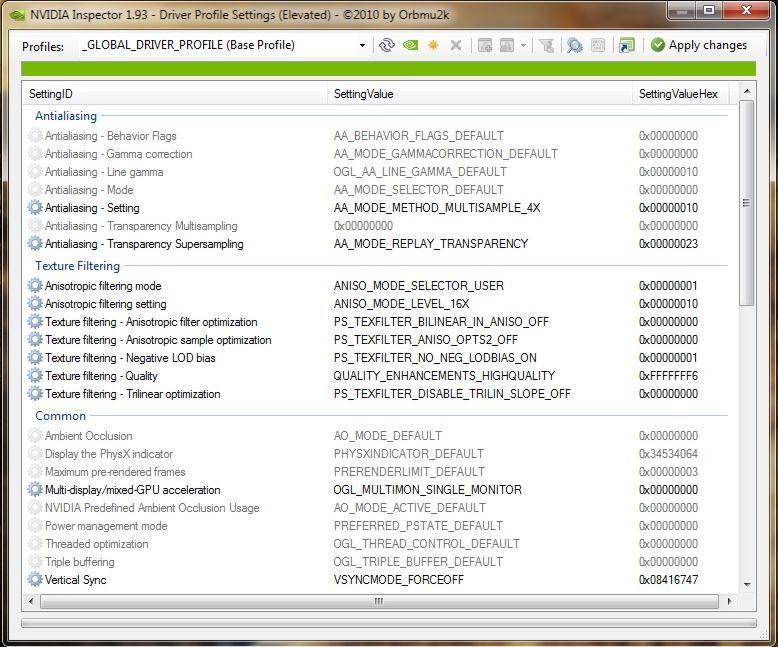Click the add application to profile icon
This screenshot has height=647, width=778.
(x=485, y=46)
